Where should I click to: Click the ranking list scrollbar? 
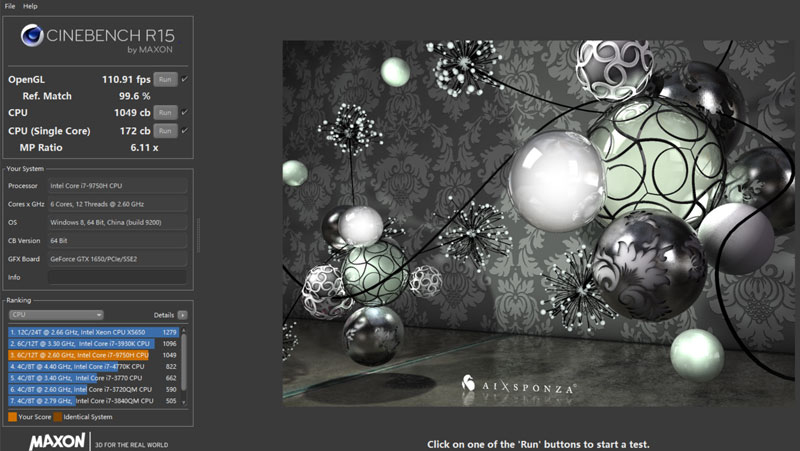[x=184, y=362]
